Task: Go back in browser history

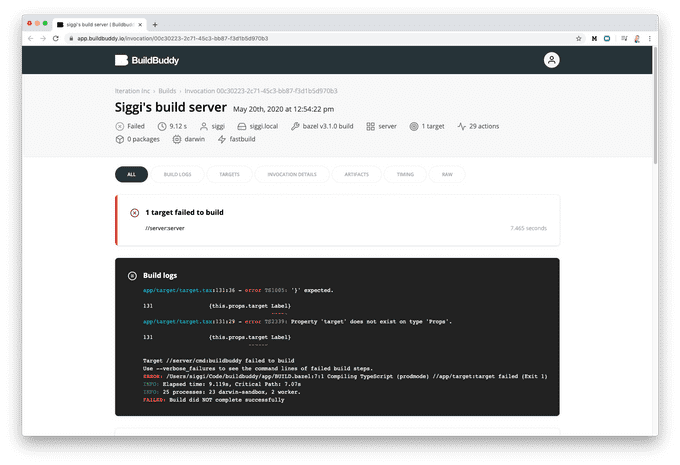Action: pyautogui.click(x=30, y=38)
